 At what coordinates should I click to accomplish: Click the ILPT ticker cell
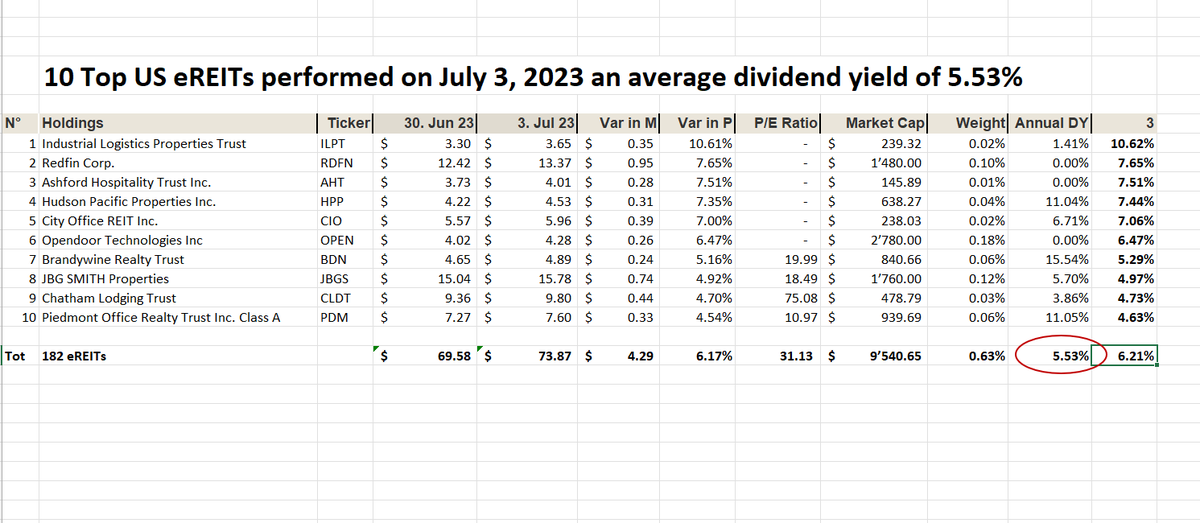click(345, 144)
